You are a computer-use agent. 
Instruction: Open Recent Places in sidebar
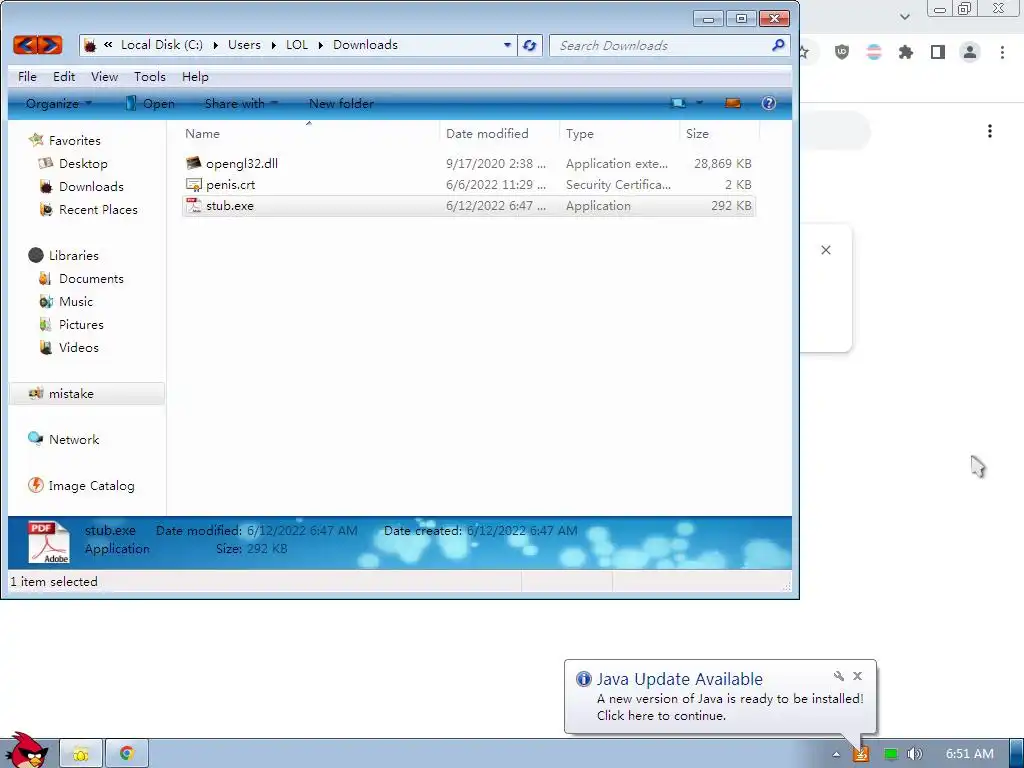[98, 210]
